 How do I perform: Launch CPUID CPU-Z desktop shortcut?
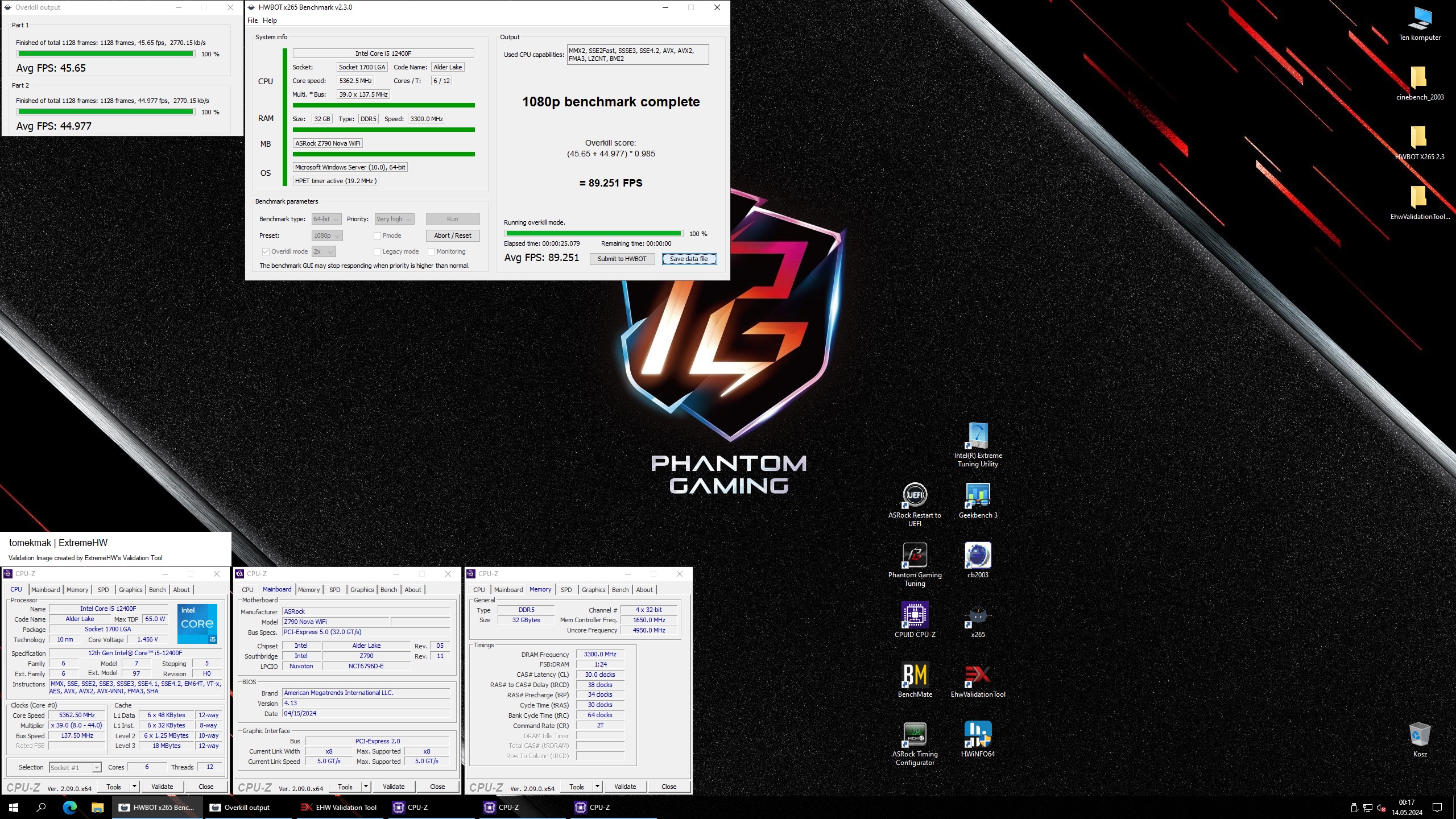(x=915, y=620)
